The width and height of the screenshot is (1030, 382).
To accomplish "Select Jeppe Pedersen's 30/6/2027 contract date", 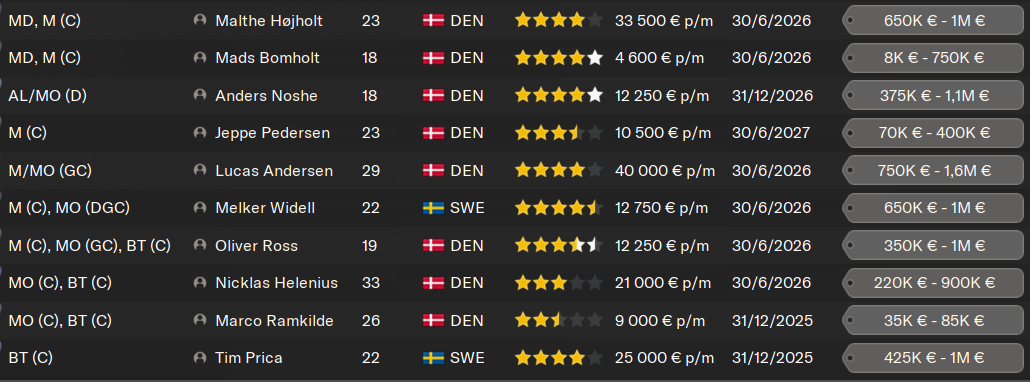I will 771,133.
